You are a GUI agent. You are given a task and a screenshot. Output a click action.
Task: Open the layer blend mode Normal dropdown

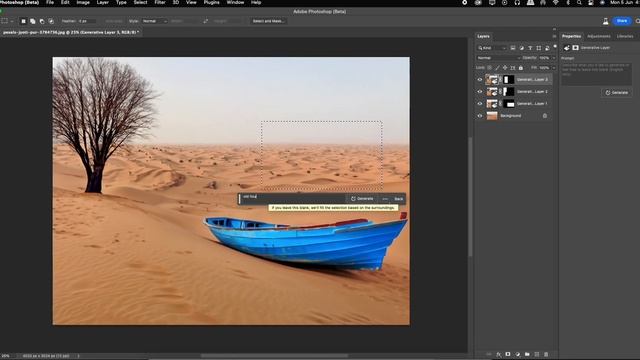point(498,58)
